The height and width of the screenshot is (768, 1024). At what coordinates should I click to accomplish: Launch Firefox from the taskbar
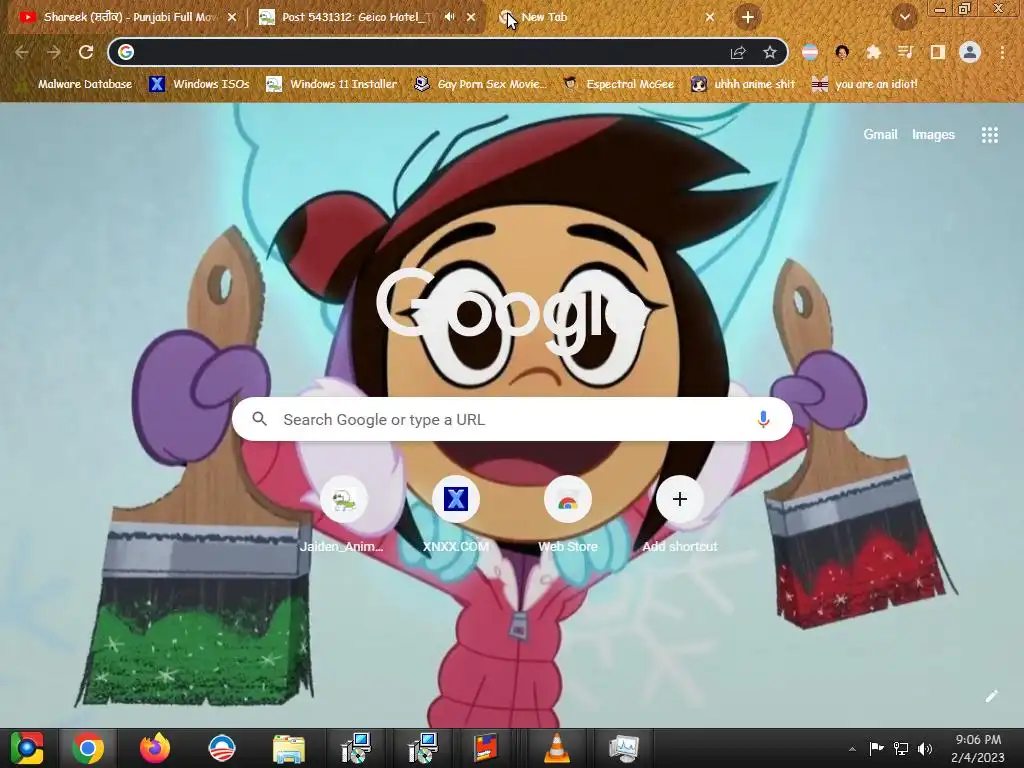155,748
